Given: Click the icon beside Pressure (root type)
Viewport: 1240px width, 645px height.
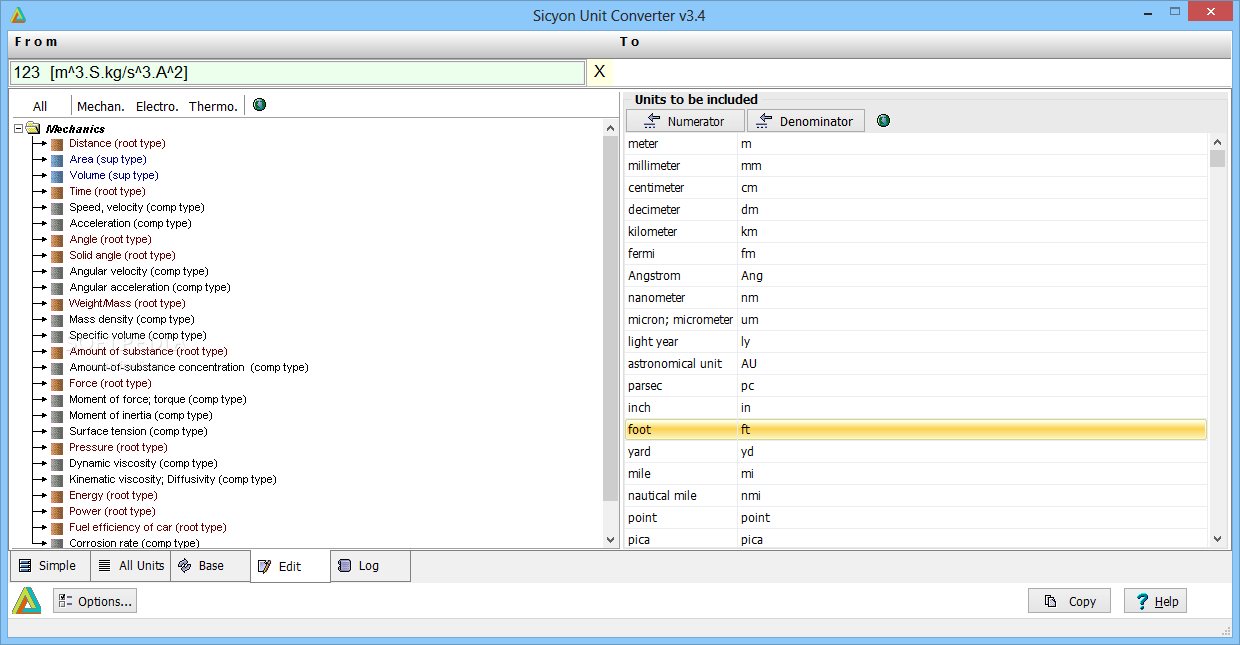Looking at the screenshot, I should coord(57,448).
